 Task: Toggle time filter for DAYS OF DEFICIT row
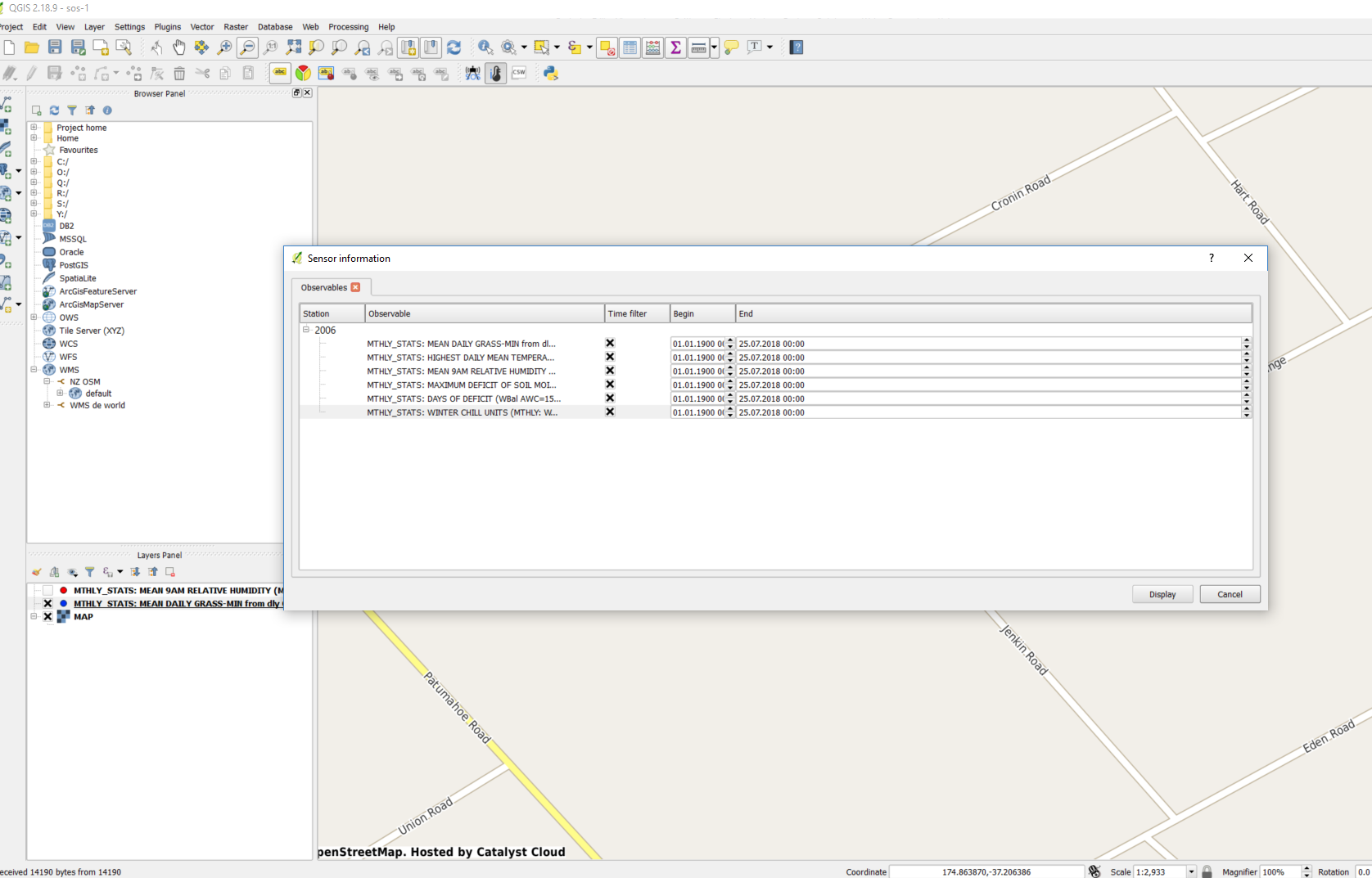coord(610,398)
